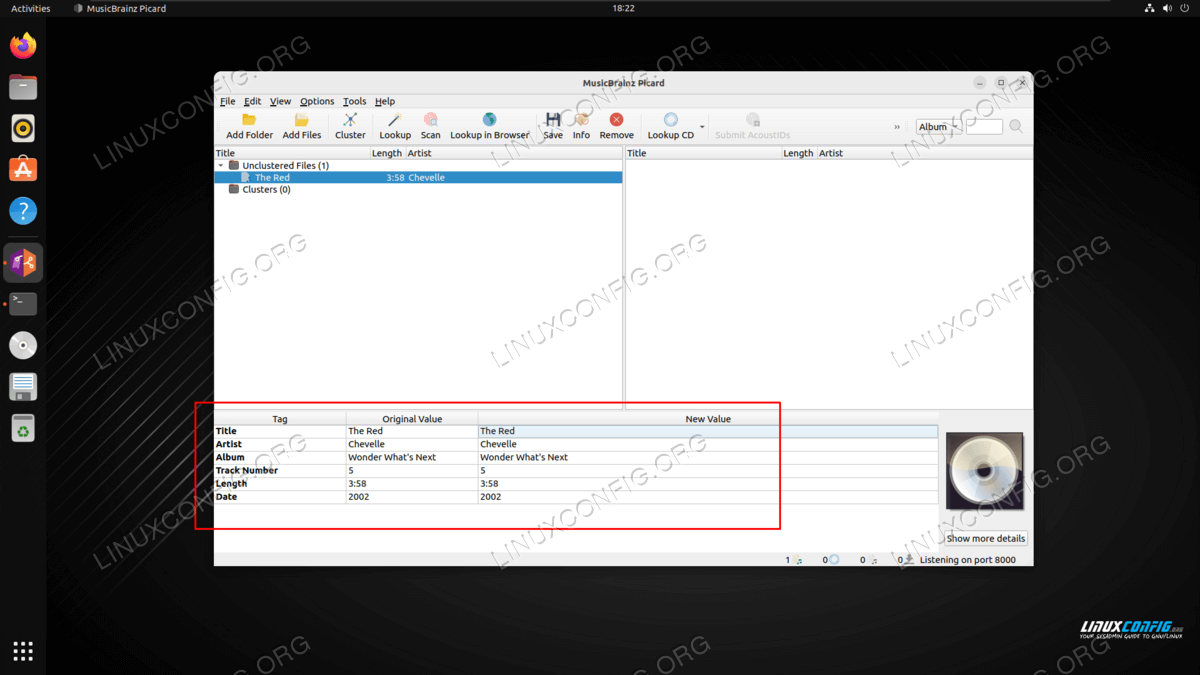
Task: Expand the hidden toolbar overflow chevron
Action: click(897, 127)
